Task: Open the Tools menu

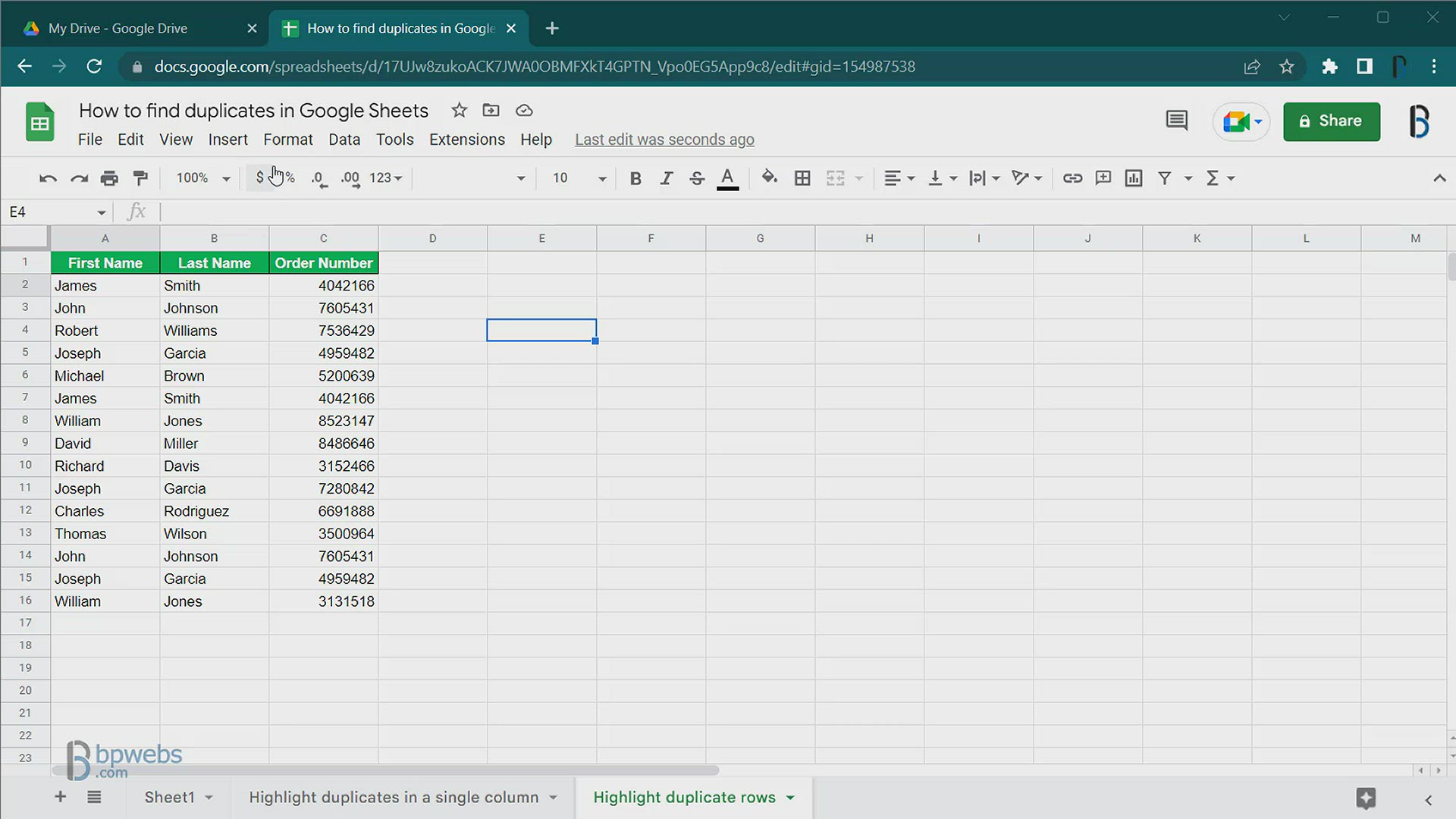Action: click(395, 140)
